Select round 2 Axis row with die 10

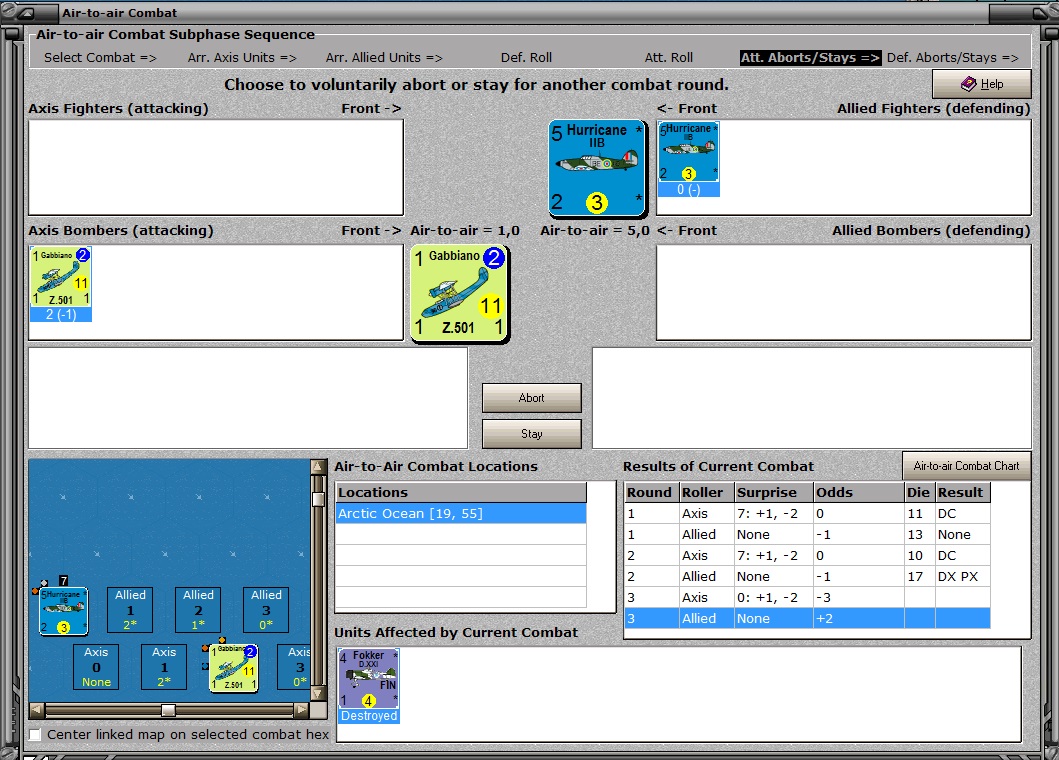(808, 555)
